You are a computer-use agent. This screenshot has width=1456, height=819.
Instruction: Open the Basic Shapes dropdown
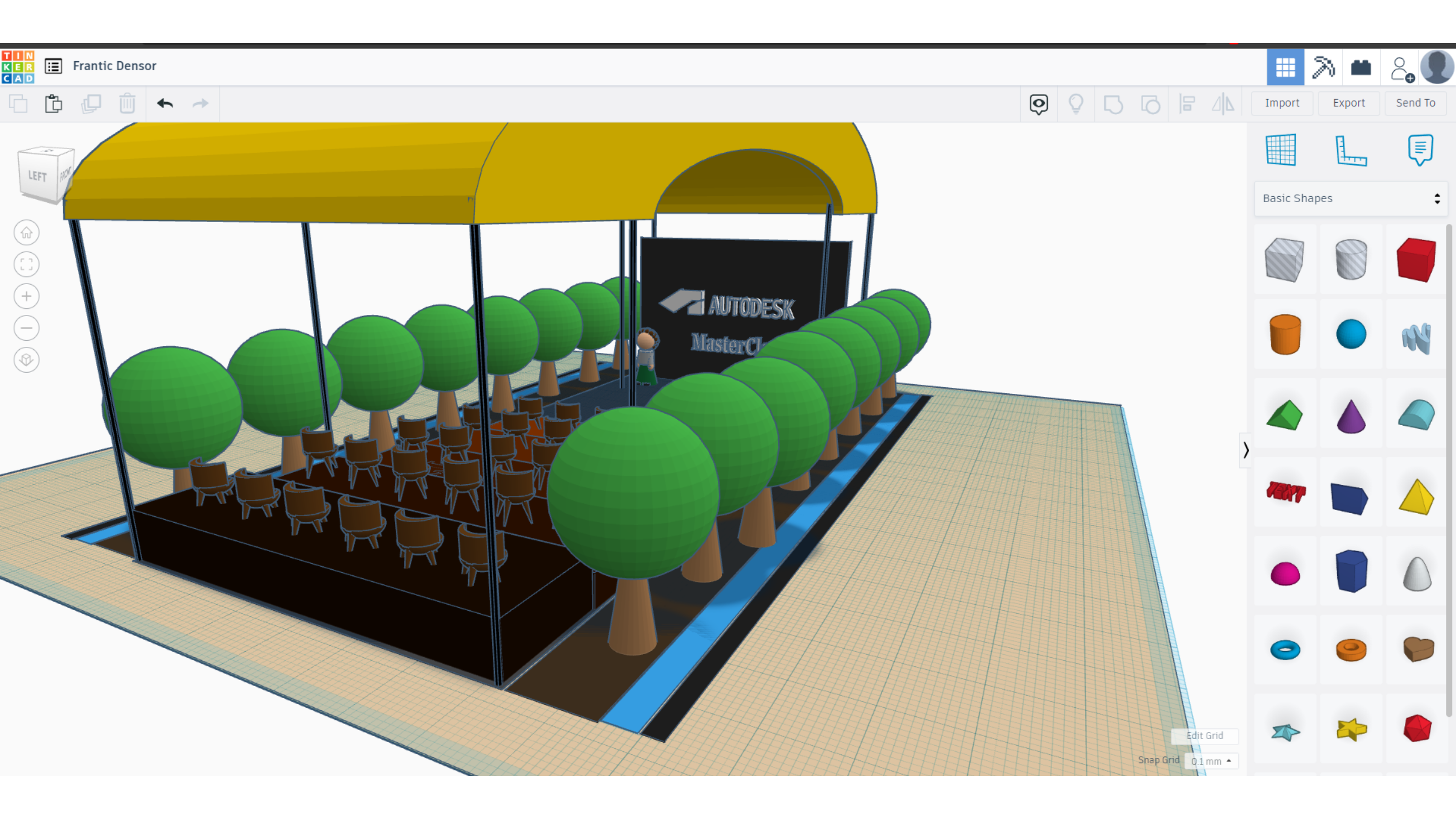tap(1350, 198)
